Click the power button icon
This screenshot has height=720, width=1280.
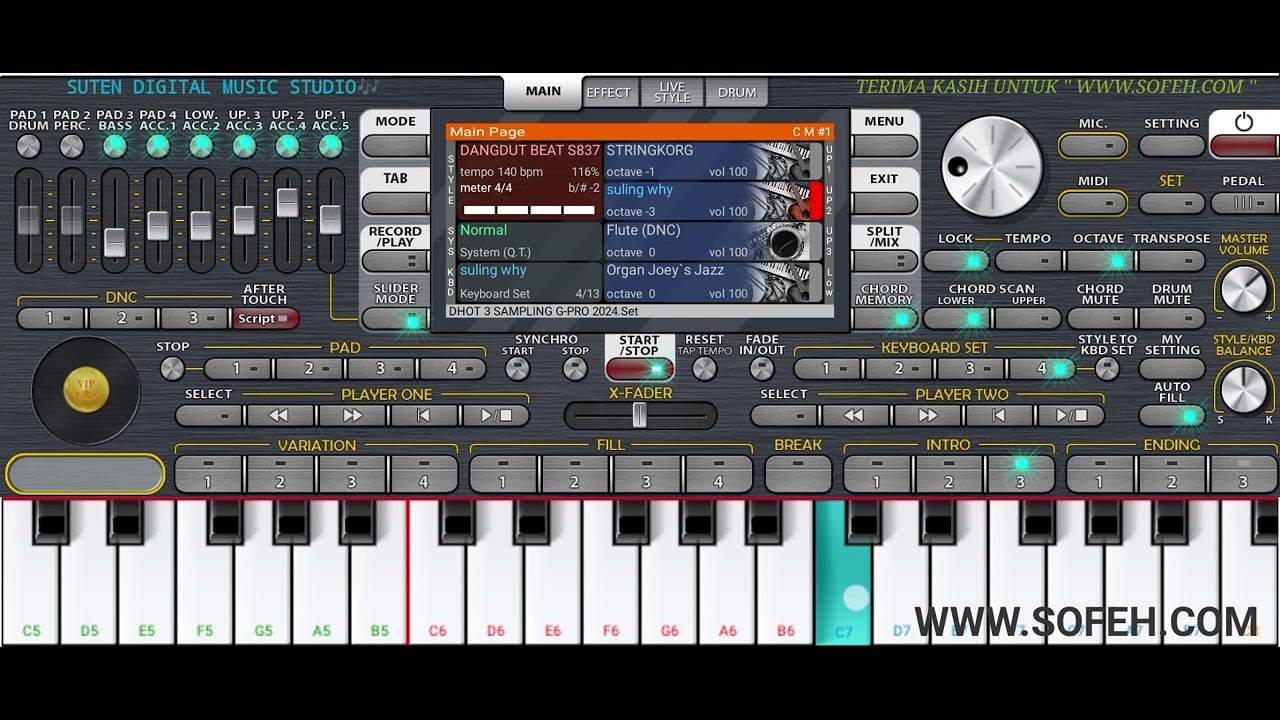point(1244,123)
